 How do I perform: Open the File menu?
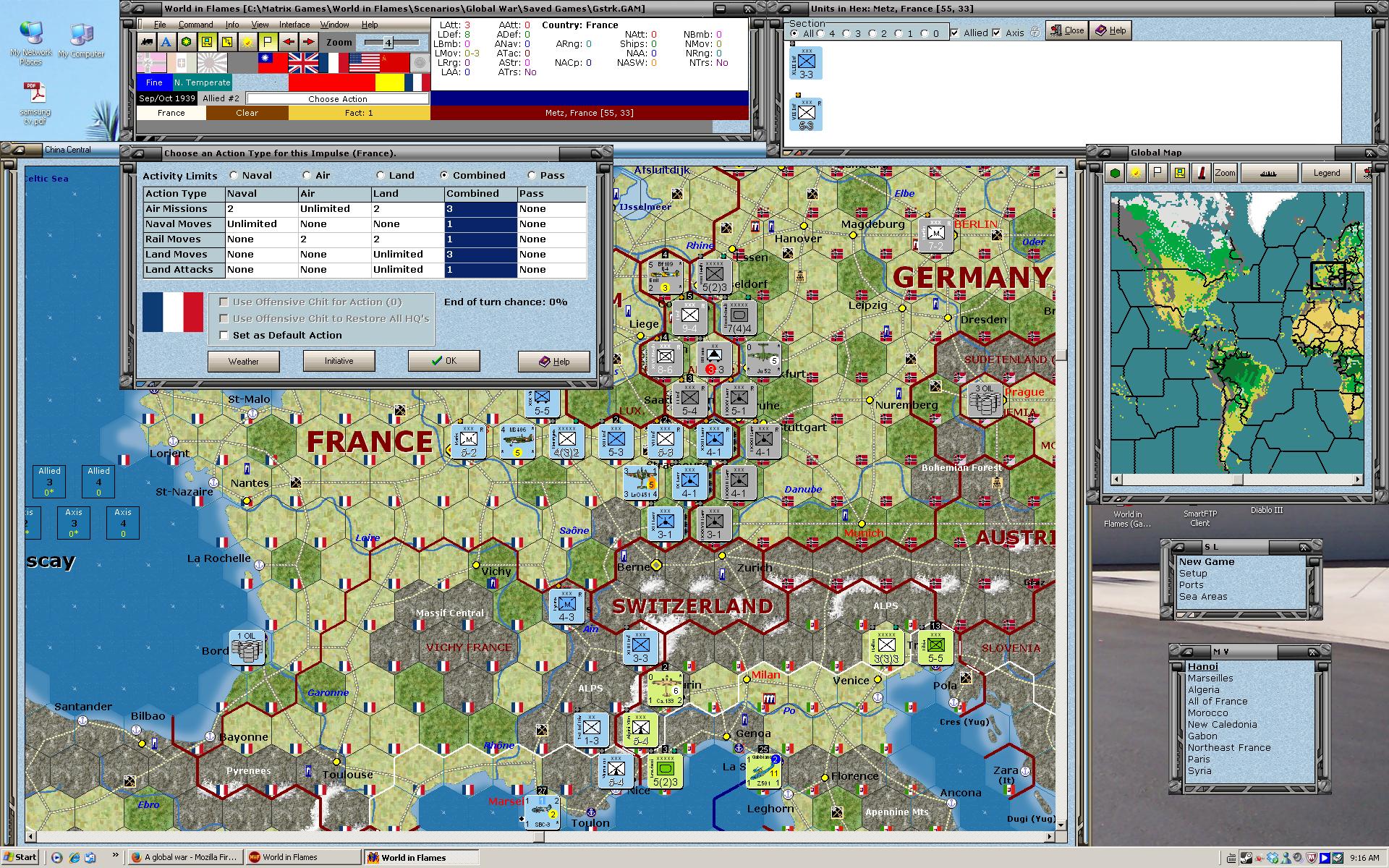[160, 25]
